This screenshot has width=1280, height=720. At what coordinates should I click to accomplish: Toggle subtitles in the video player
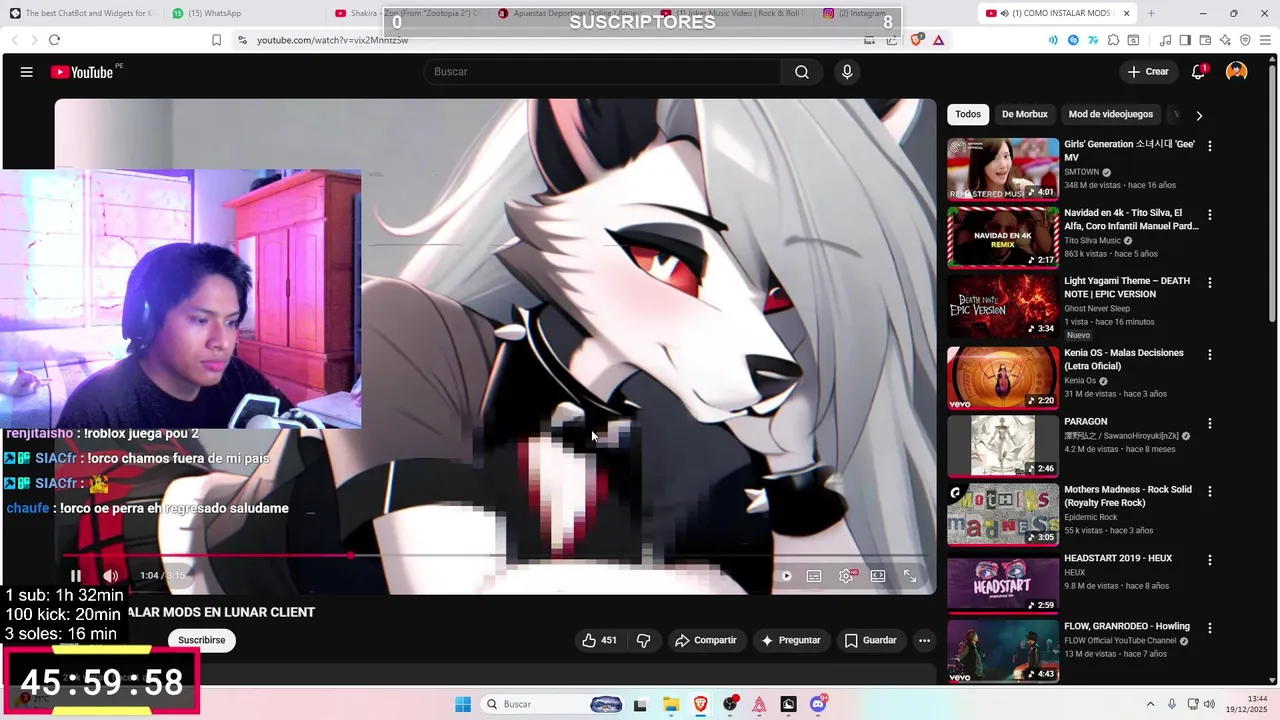pyautogui.click(x=814, y=576)
